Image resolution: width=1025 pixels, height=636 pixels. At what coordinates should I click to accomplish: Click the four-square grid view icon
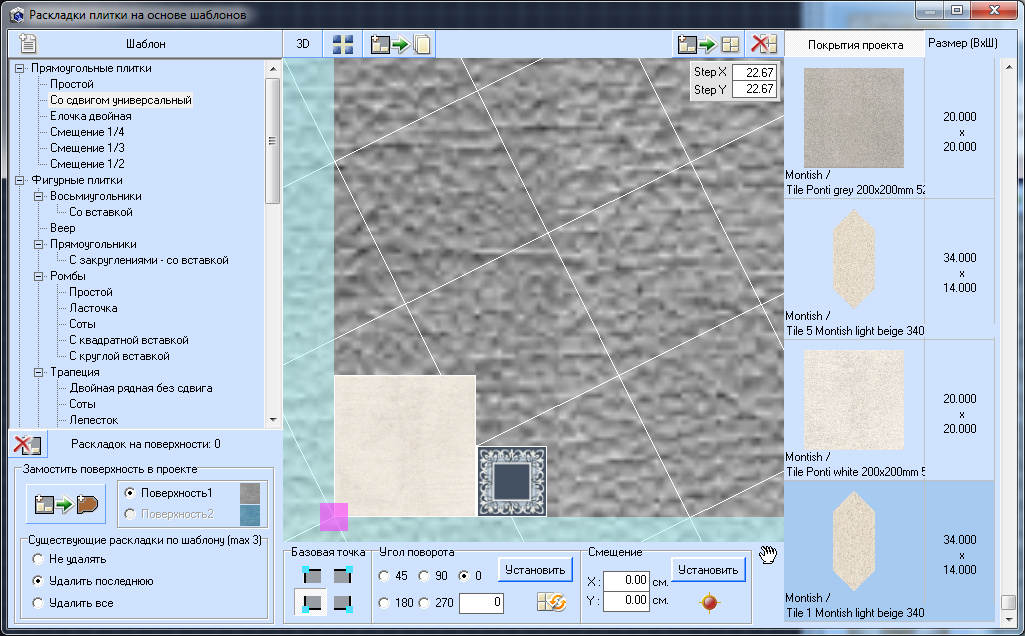pos(343,44)
